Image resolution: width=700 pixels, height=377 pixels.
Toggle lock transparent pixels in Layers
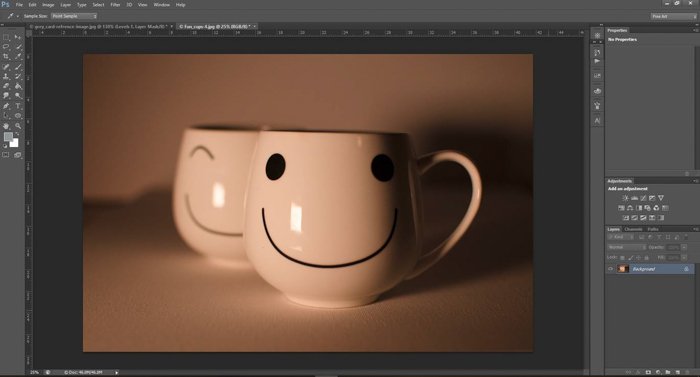click(x=622, y=258)
